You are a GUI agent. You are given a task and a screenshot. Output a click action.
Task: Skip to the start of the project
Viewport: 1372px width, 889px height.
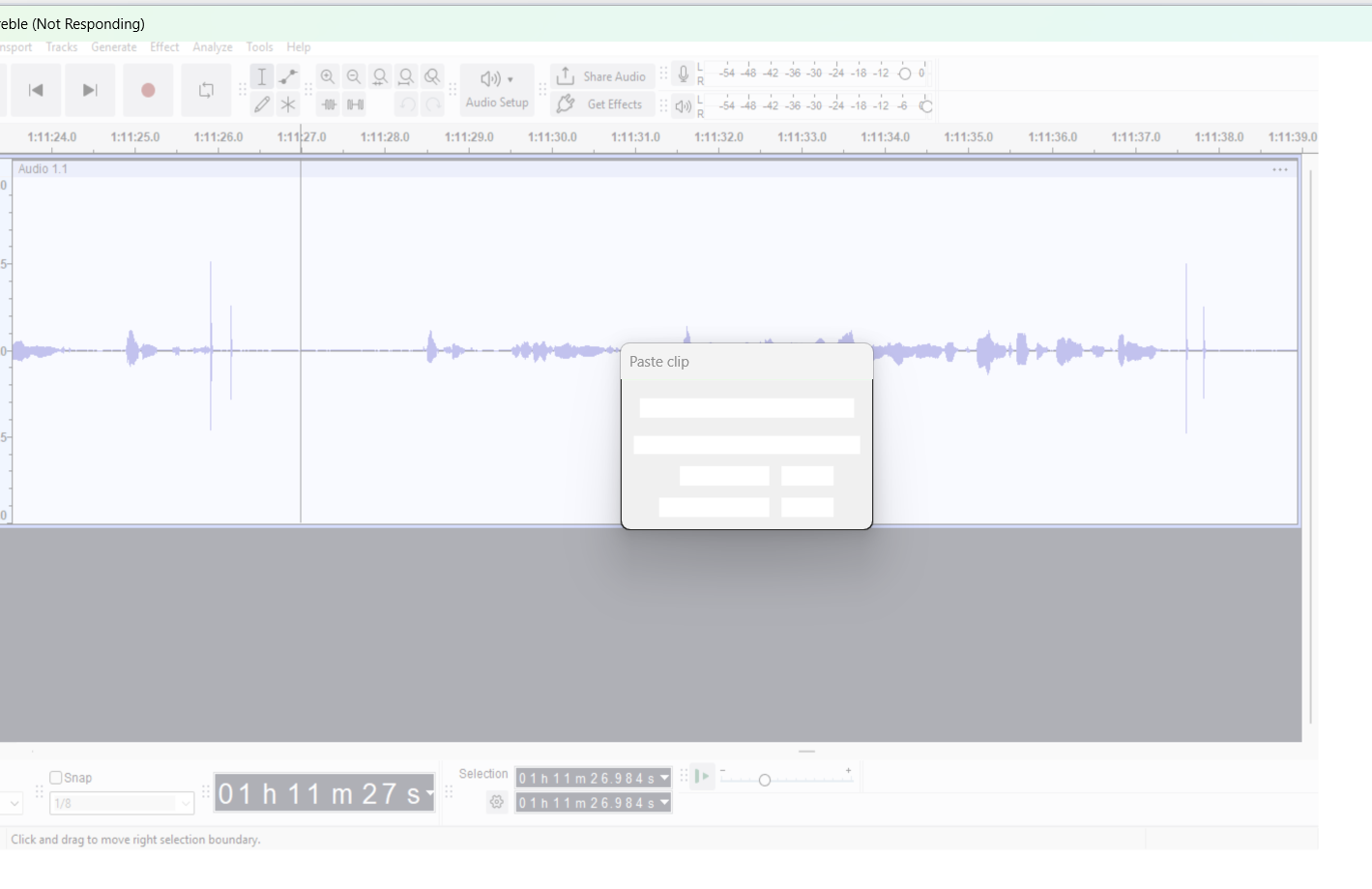36,90
